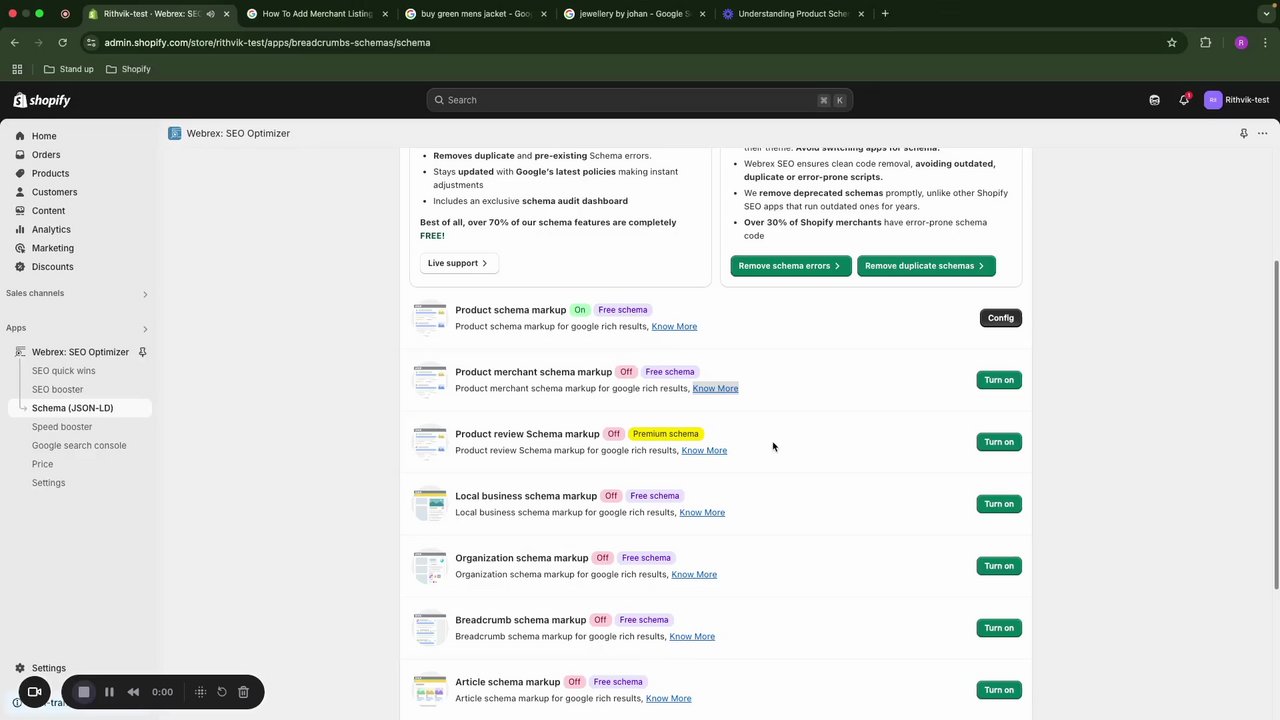The height and width of the screenshot is (720, 1280).
Task: Switch to 'How To Add Merchant Listing' tab
Action: coord(317,14)
